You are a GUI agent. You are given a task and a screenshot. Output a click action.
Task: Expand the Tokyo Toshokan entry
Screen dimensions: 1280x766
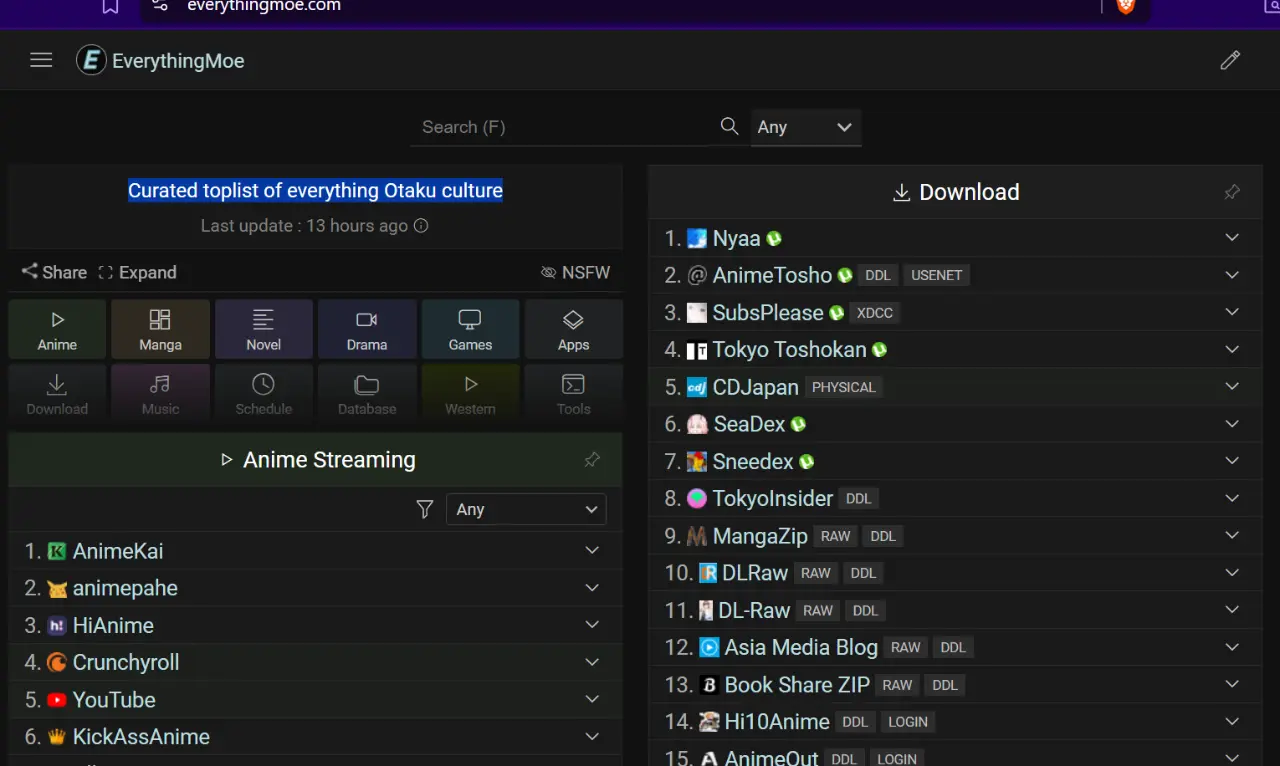[1232, 349]
